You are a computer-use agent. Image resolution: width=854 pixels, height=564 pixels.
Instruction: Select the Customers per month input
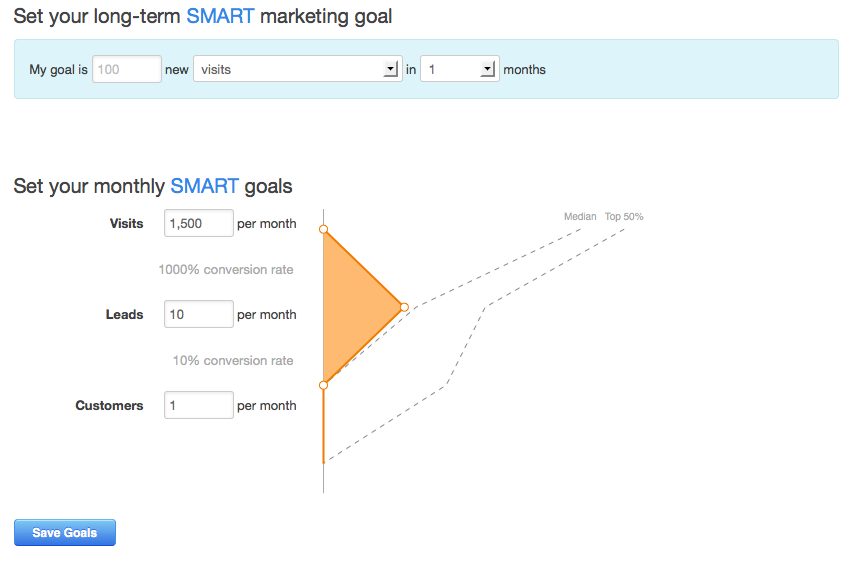(x=199, y=406)
